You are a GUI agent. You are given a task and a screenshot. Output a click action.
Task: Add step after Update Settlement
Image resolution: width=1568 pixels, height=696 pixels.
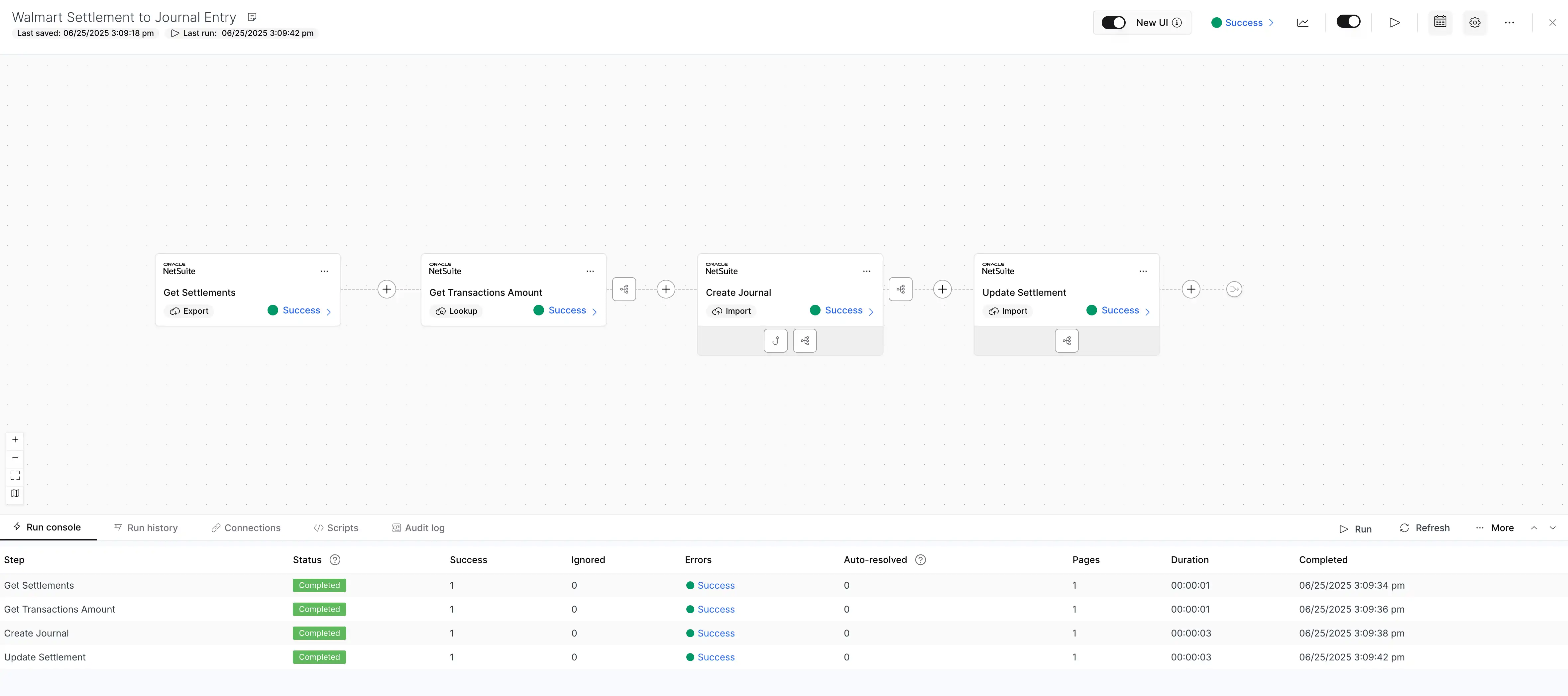pyautogui.click(x=1190, y=289)
